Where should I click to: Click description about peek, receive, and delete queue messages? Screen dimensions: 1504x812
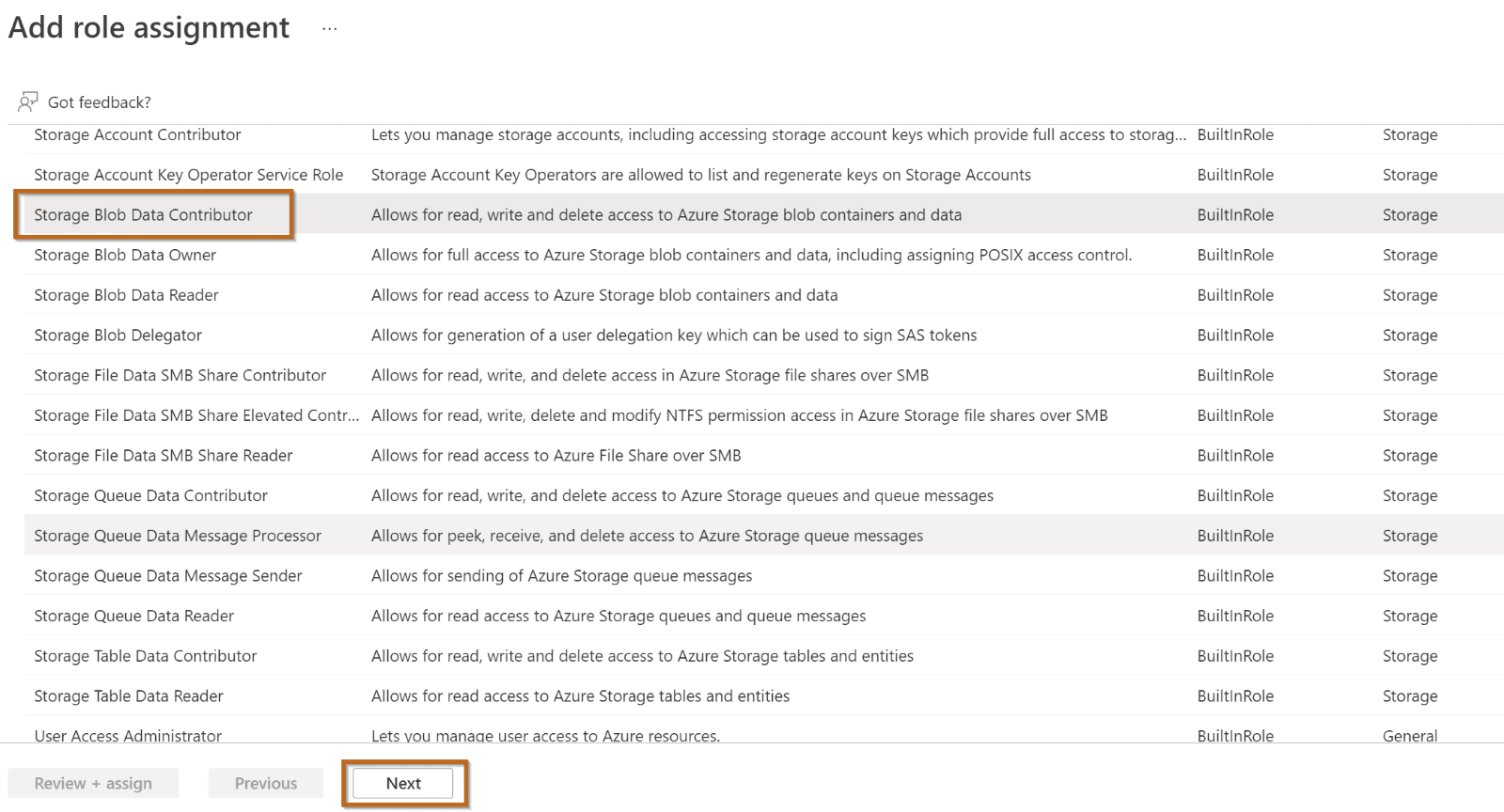point(647,536)
